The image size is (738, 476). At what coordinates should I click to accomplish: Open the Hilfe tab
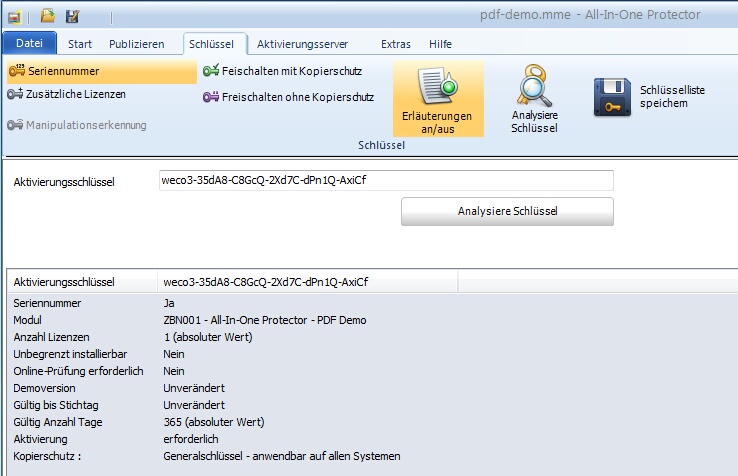coord(440,44)
